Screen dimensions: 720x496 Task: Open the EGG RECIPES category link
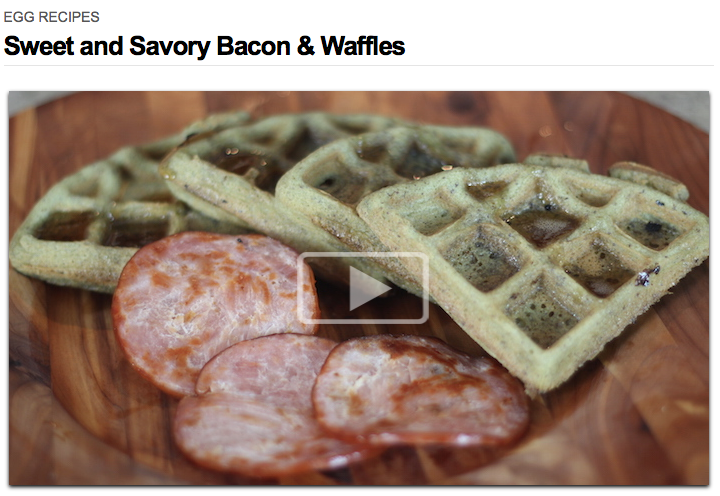[51, 17]
